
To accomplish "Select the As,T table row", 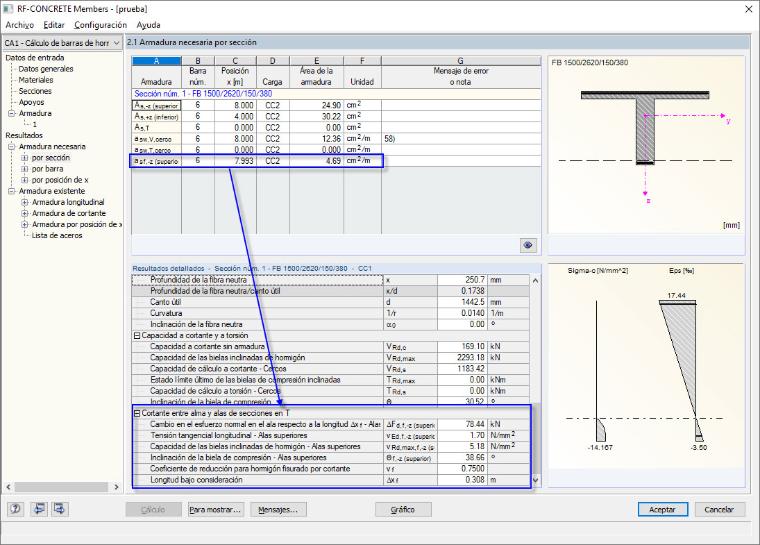I will (336, 128).
